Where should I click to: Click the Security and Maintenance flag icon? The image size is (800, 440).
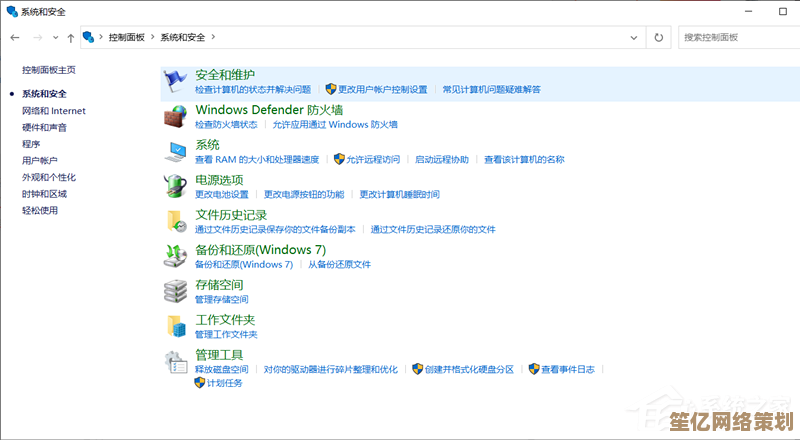coord(175,82)
